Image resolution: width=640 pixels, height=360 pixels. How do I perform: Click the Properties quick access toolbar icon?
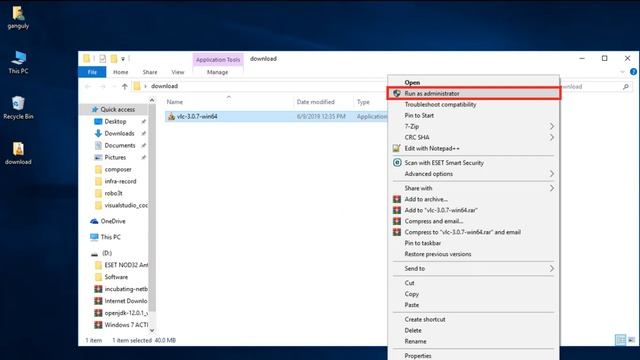[102, 59]
